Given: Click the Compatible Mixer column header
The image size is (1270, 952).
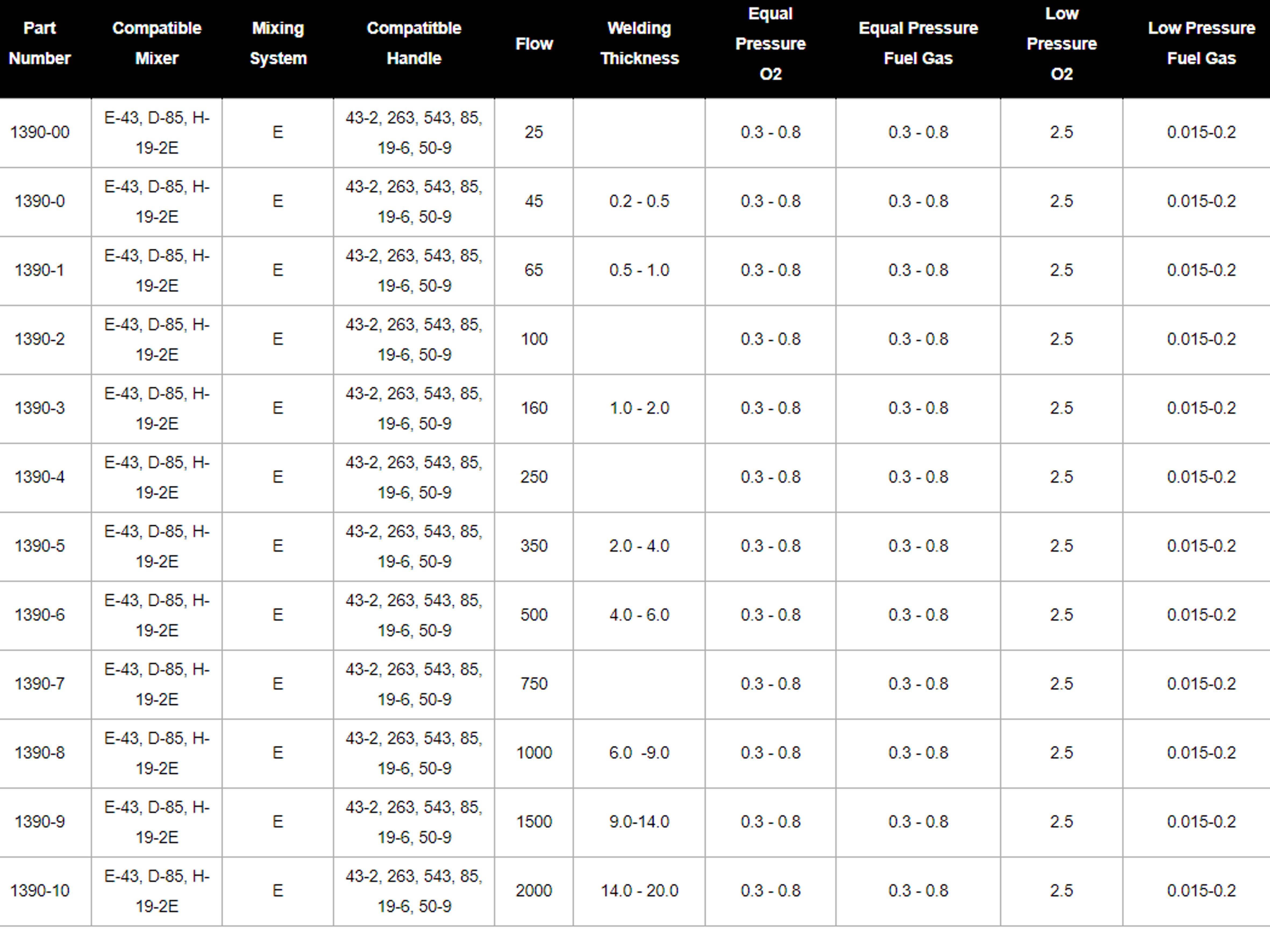Looking at the screenshot, I should 157,44.
